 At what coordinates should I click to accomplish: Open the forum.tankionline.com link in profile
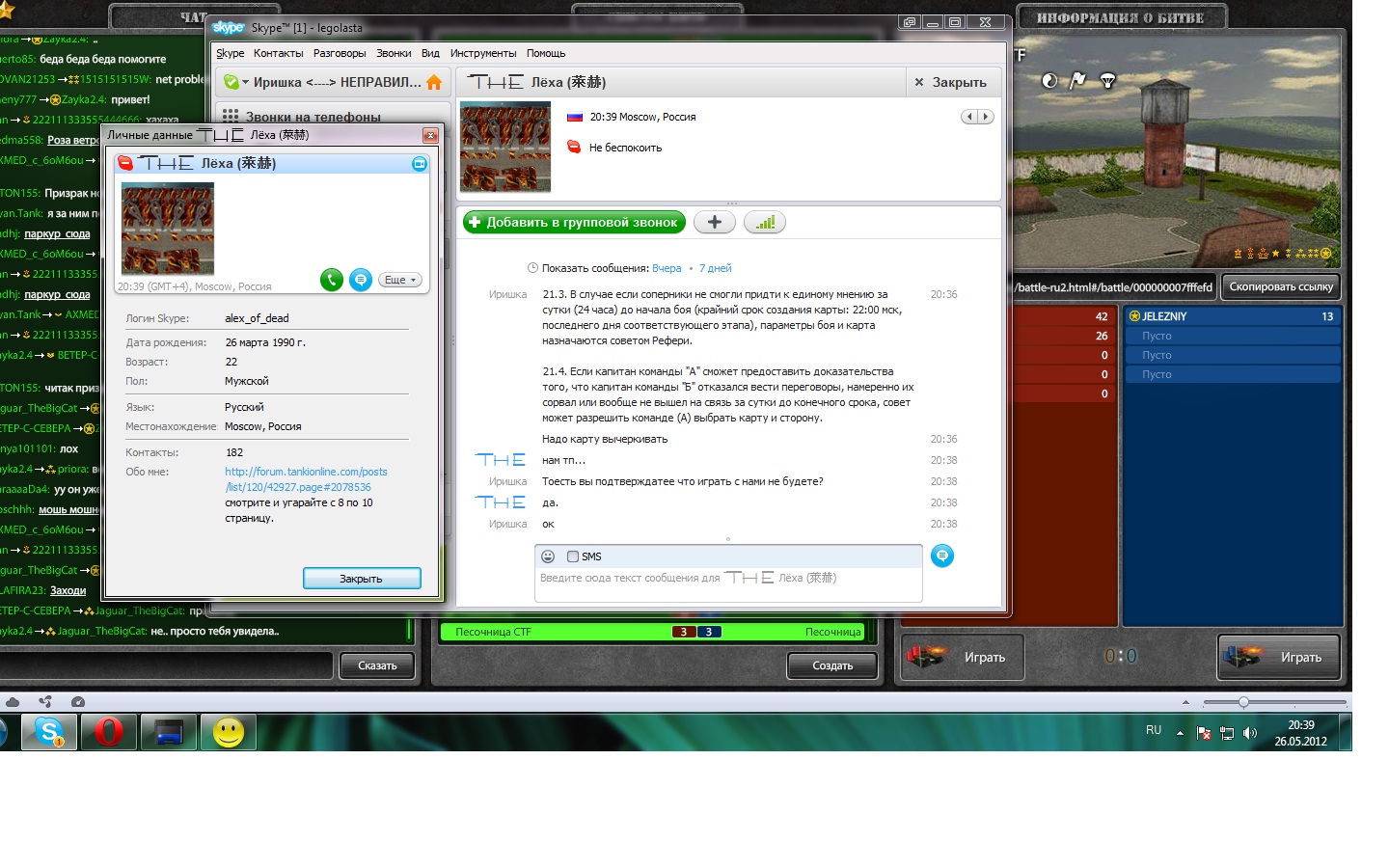coord(306,479)
